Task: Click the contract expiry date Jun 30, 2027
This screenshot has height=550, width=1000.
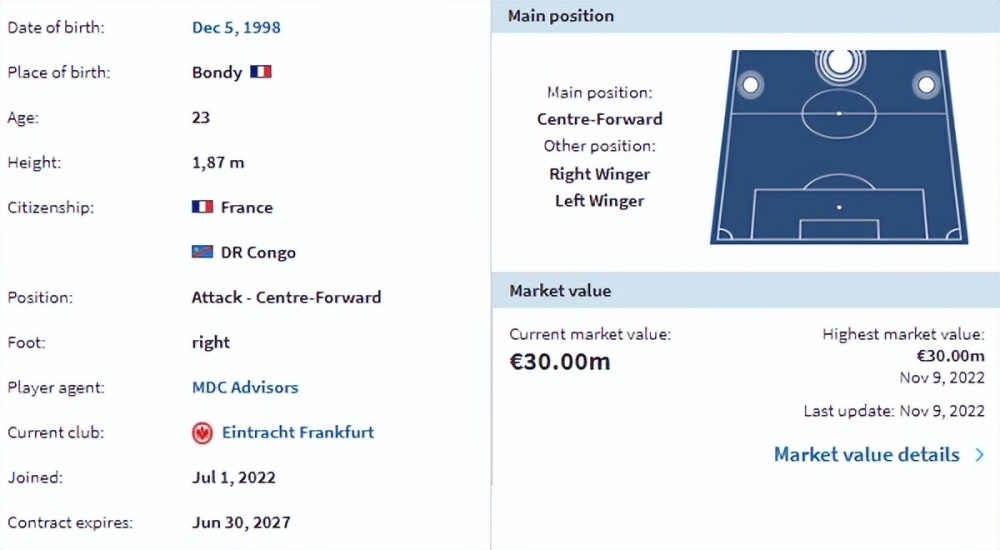Action: point(241,523)
